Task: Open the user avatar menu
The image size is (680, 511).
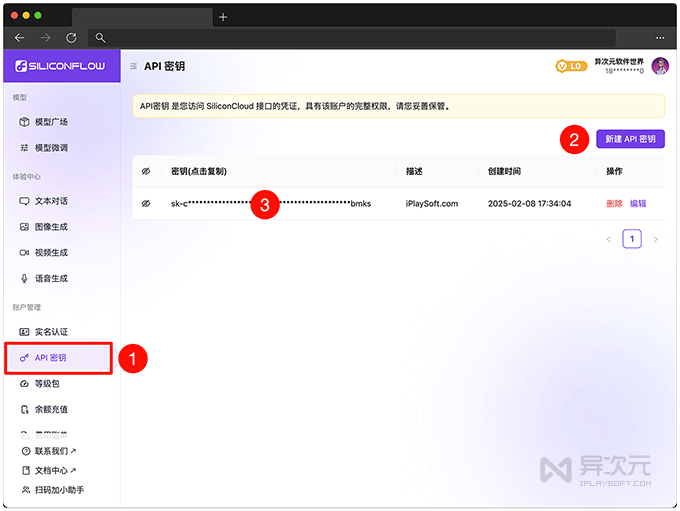Action: point(660,66)
